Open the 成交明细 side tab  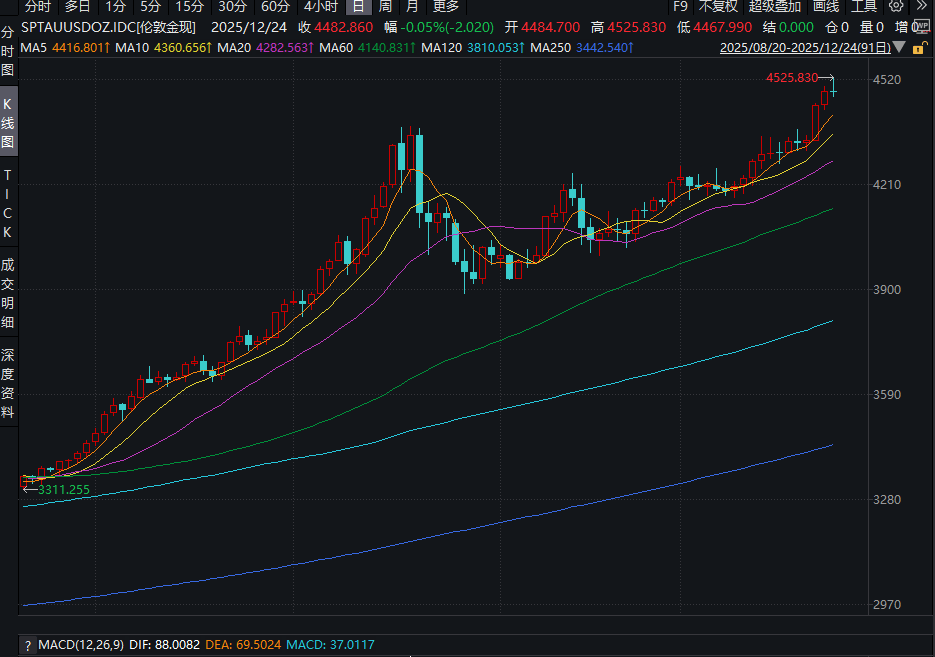click(x=8, y=294)
